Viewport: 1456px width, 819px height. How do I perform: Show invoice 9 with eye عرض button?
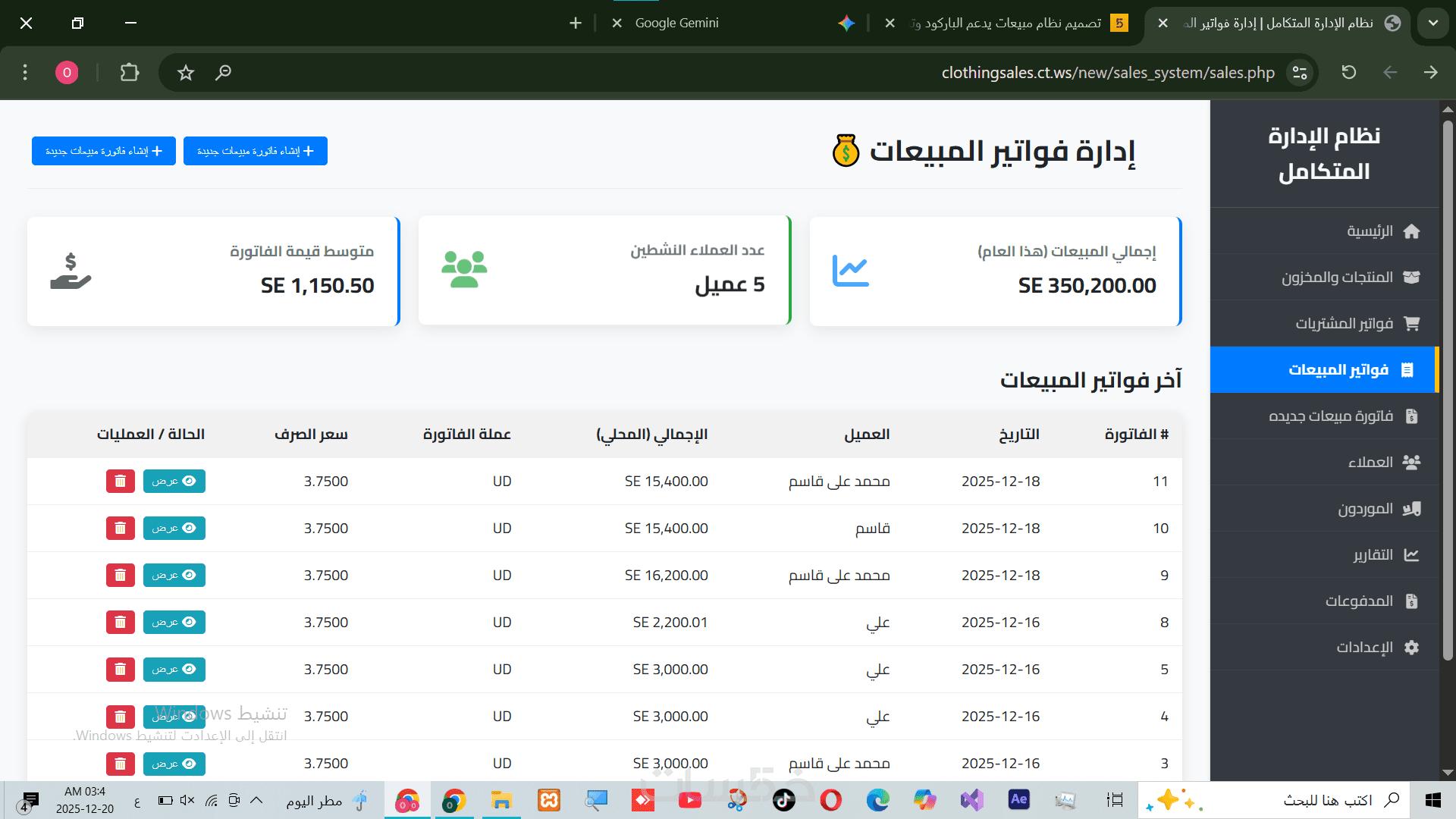click(x=174, y=575)
